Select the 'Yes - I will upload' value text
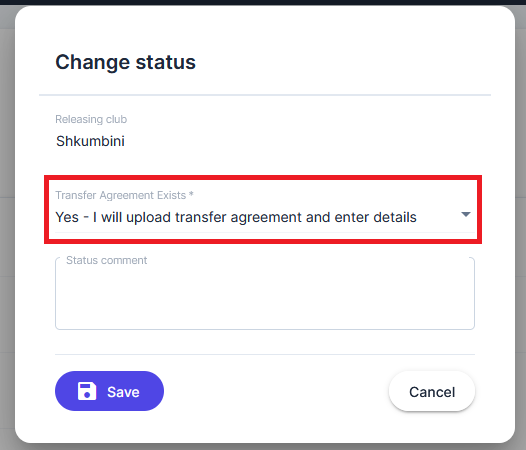This screenshot has height=450, width=526. pyautogui.click(x=236, y=217)
